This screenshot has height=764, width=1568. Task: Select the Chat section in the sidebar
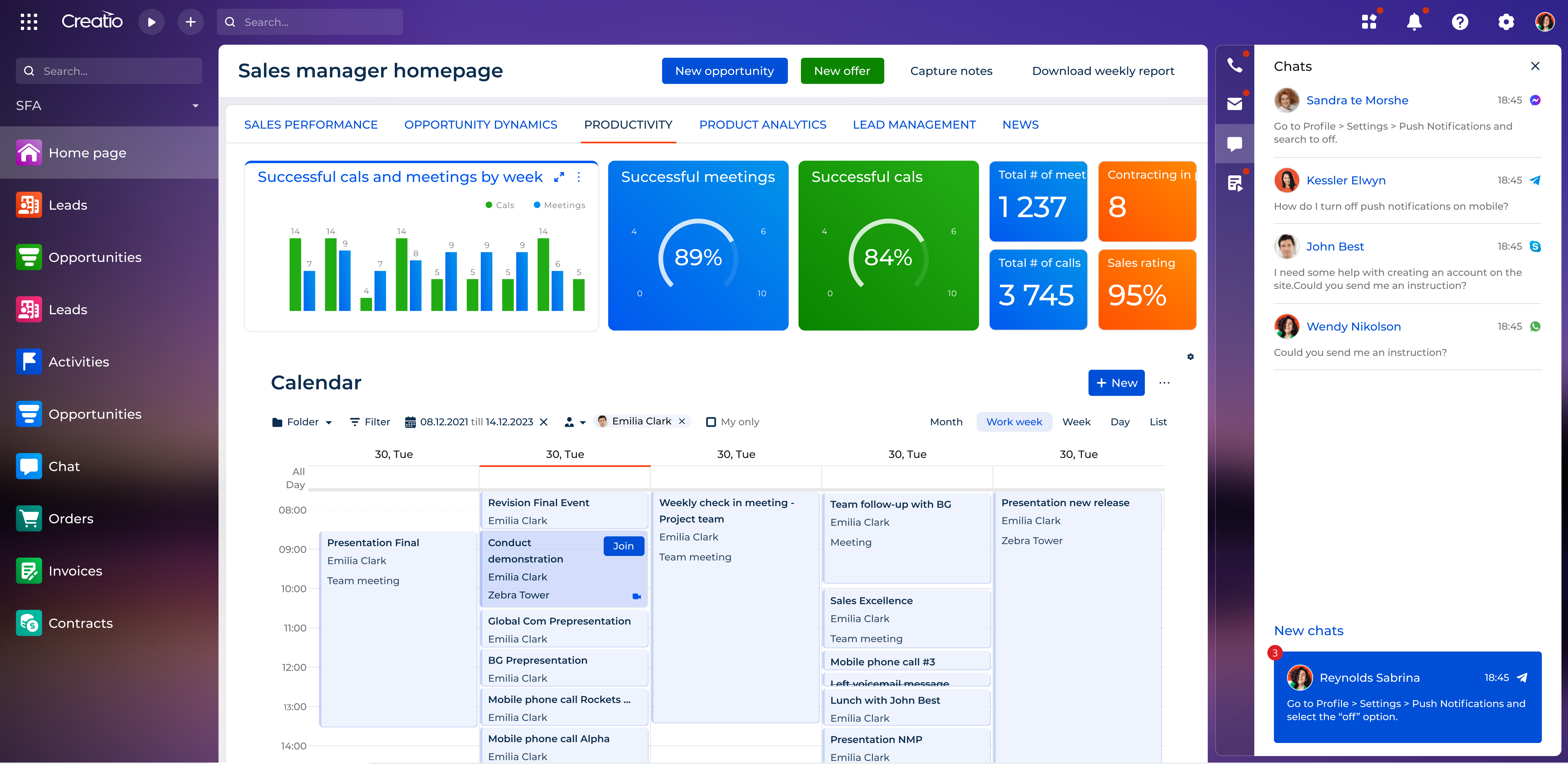click(64, 466)
